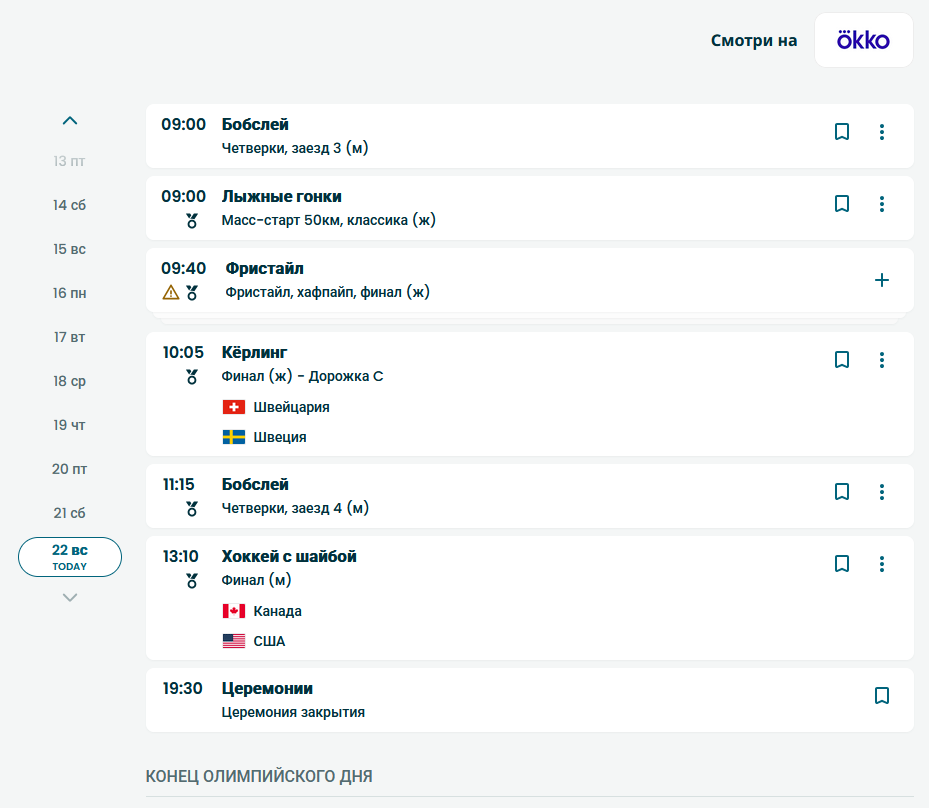Open the Хоккей с шайбой event title
This screenshot has height=808, width=929.
[289, 557]
